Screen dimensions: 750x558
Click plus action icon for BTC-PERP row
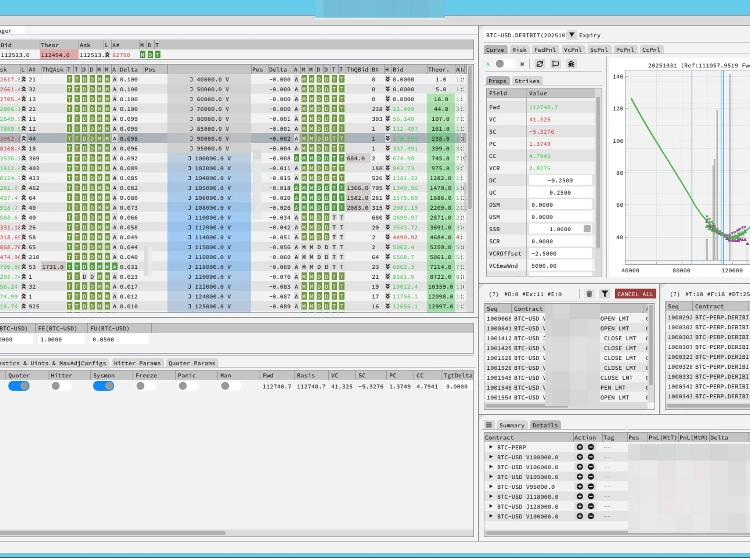pyautogui.click(x=579, y=447)
